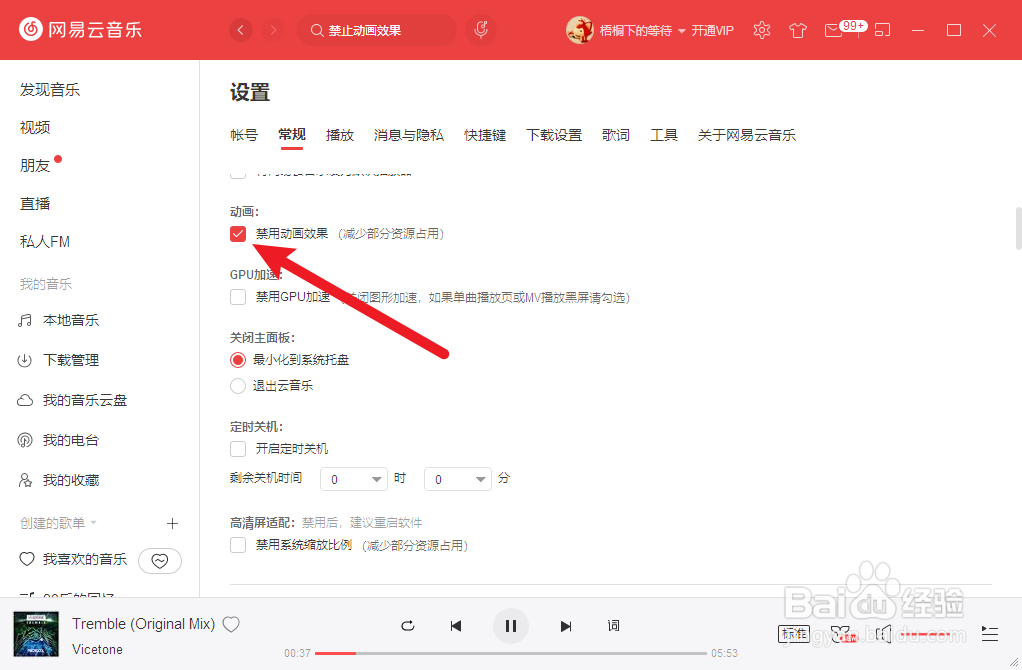The image size is (1022, 670).
Task: Open 发现音乐 page
Action: click(x=50, y=90)
